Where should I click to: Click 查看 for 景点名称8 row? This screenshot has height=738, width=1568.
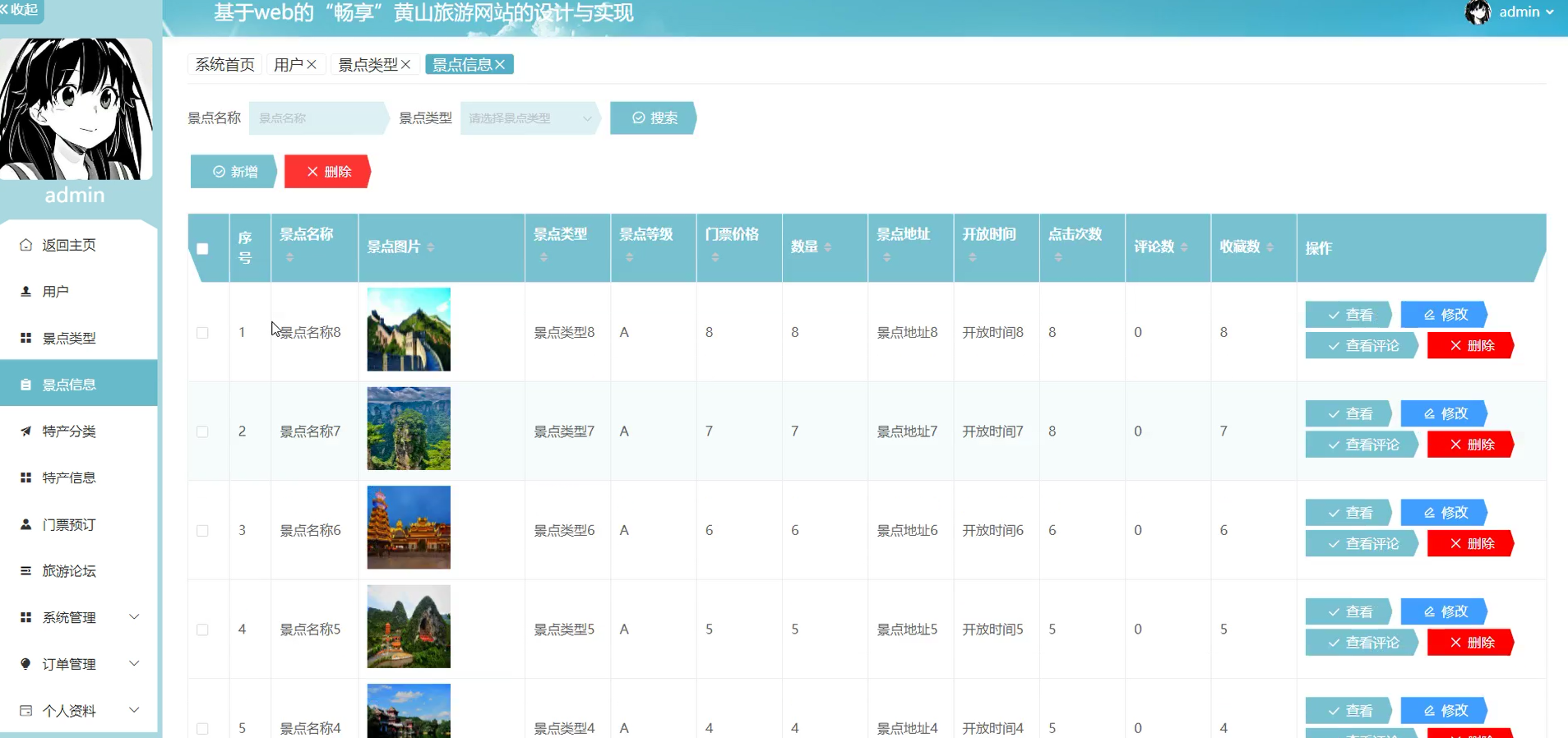(x=1348, y=315)
